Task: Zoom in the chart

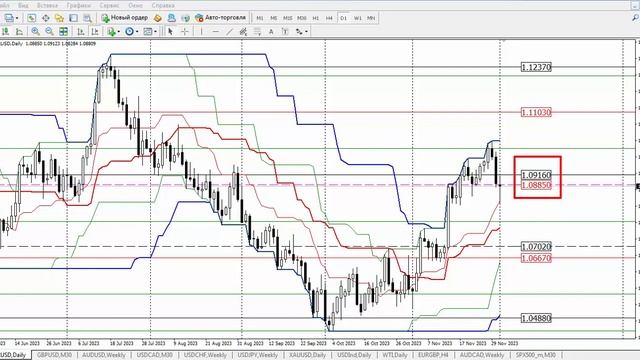Action: coord(36,31)
